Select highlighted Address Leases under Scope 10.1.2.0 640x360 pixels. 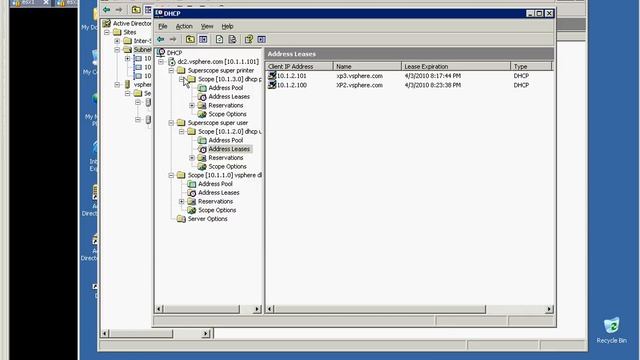[x=229, y=149]
